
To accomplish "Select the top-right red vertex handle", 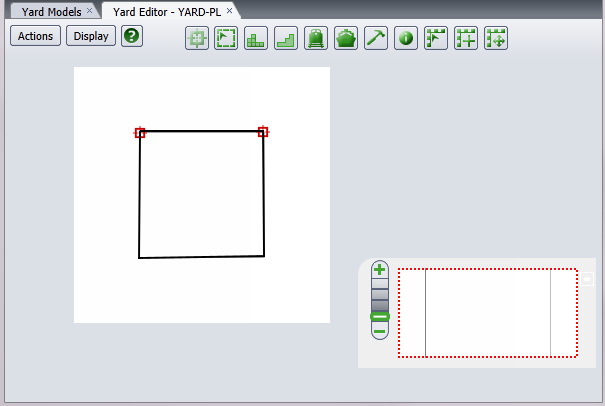I will pyautogui.click(x=263, y=132).
